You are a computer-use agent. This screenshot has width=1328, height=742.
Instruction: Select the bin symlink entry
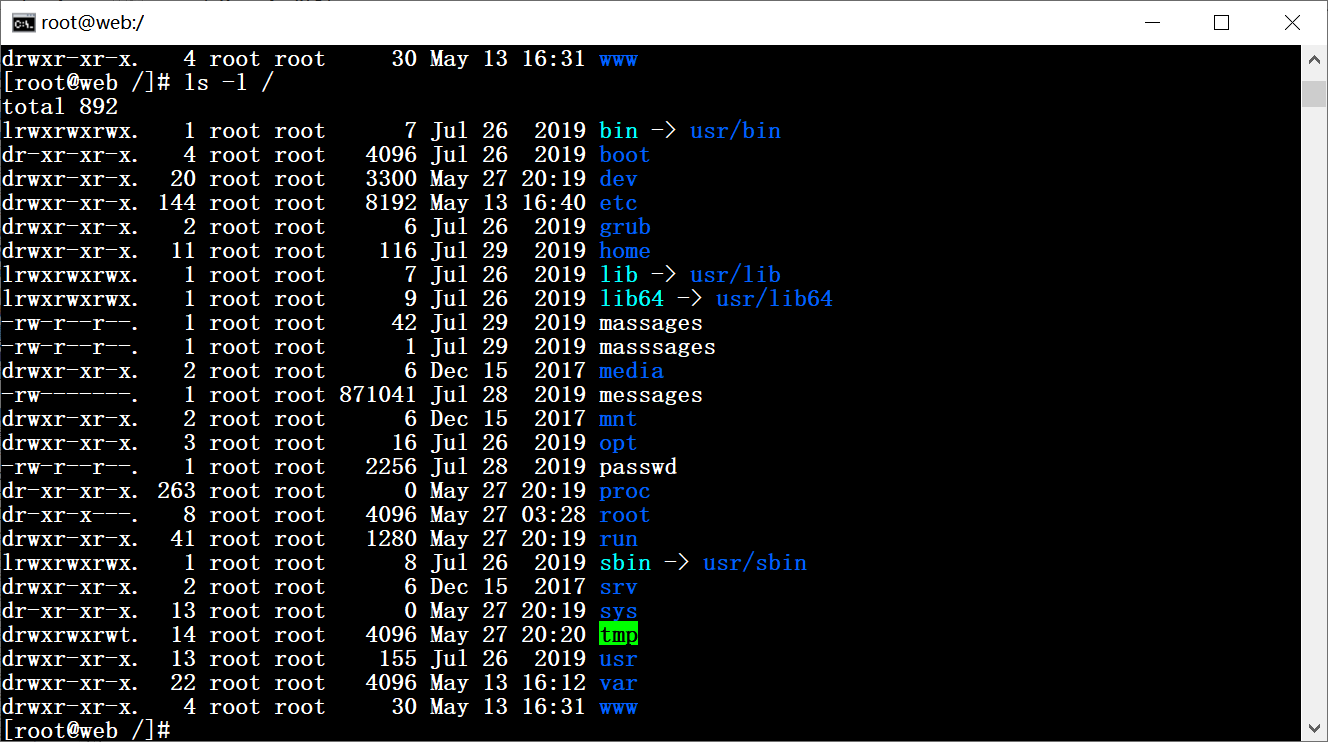618,130
